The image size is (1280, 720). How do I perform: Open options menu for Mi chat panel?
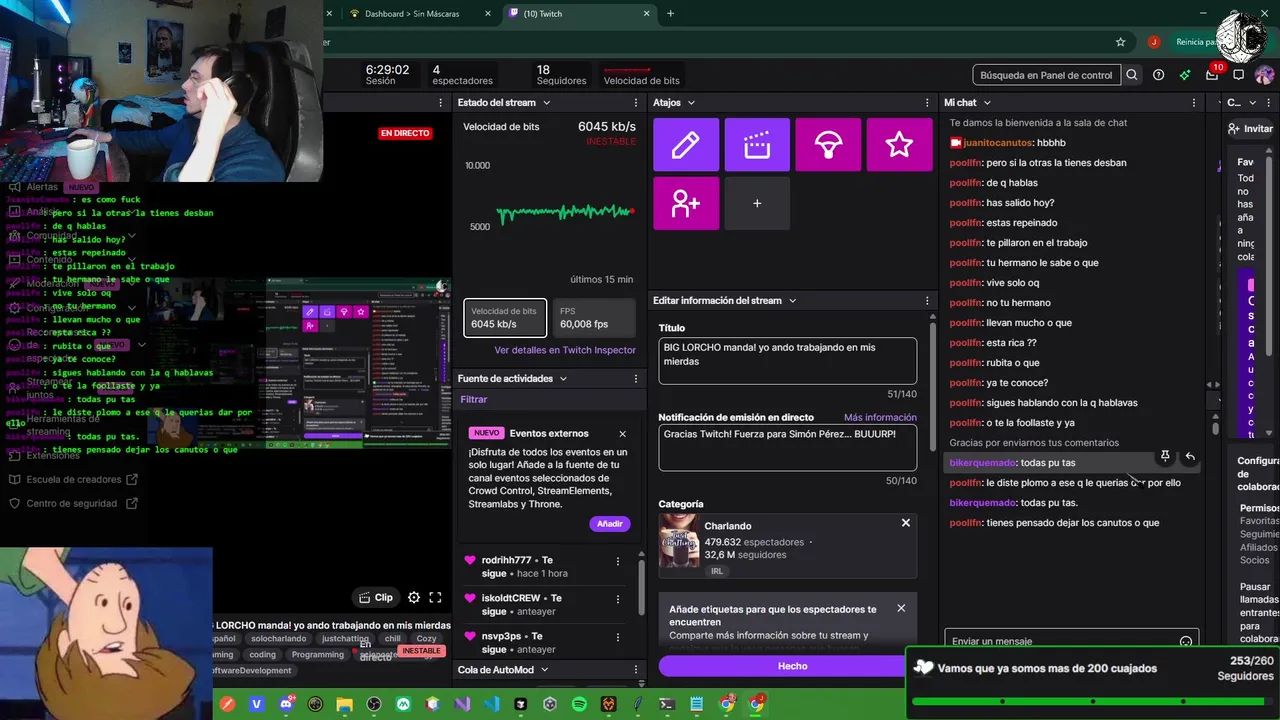1193,103
